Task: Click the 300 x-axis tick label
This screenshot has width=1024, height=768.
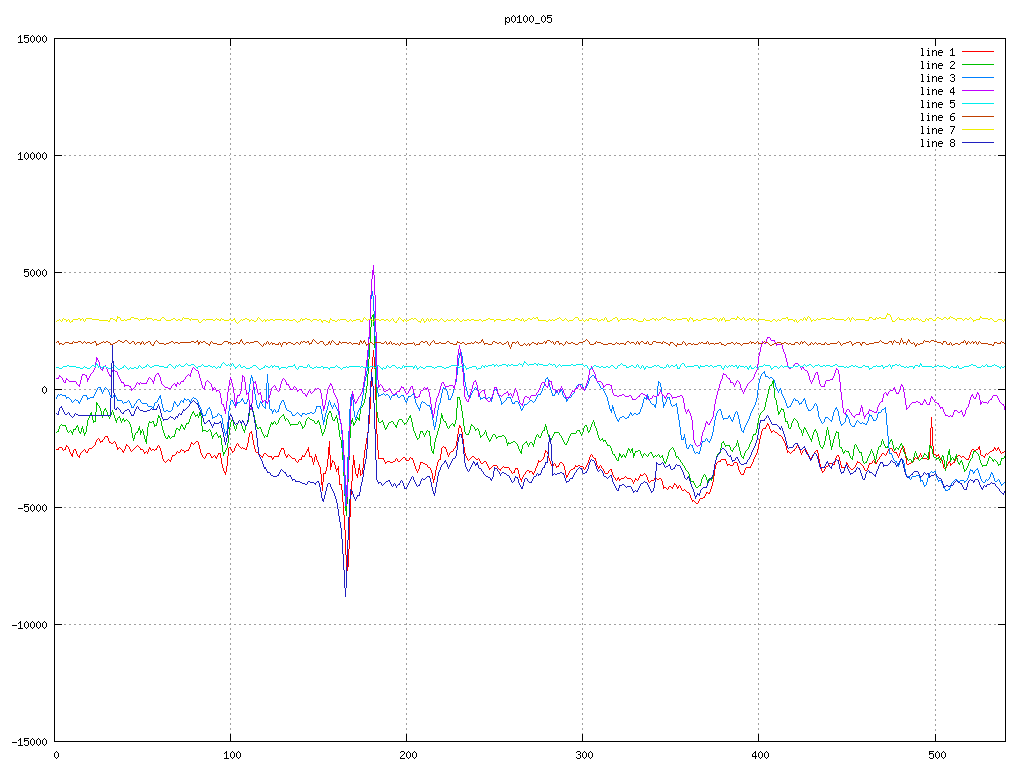Action: click(x=582, y=756)
